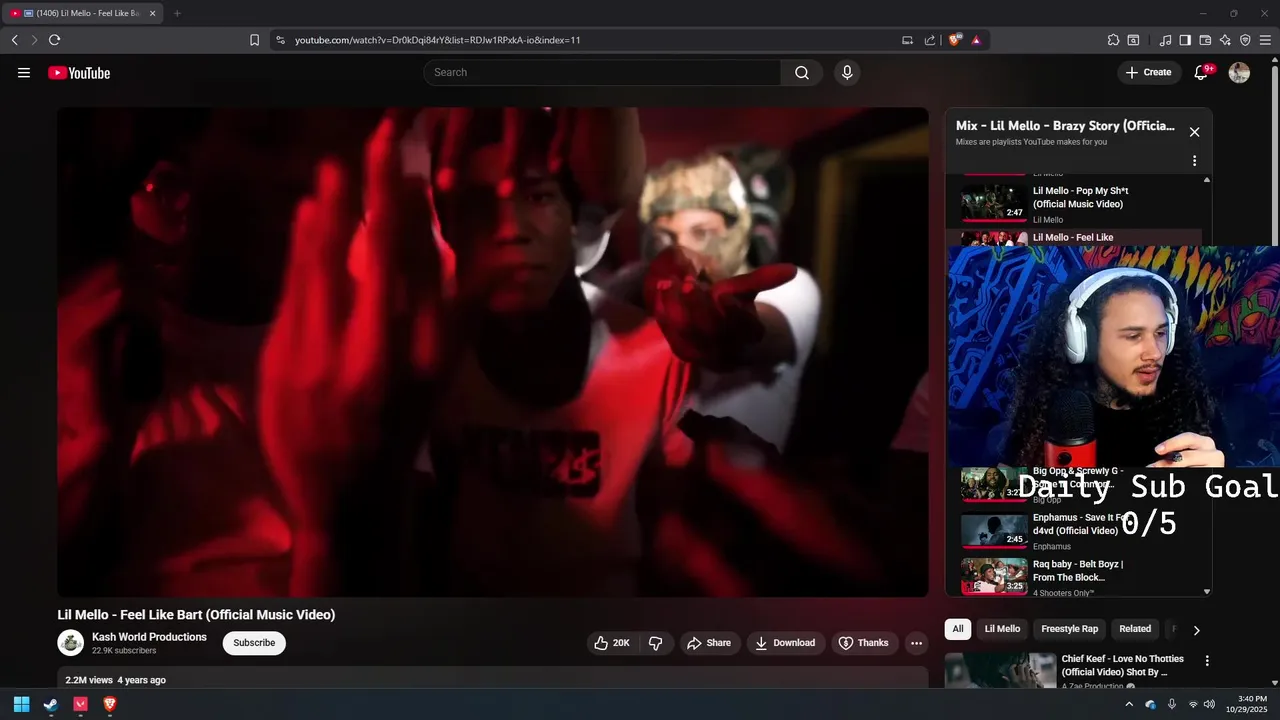Close the Lil Mello browser tab
The image size is (1280, 720).
click(153, 13)
